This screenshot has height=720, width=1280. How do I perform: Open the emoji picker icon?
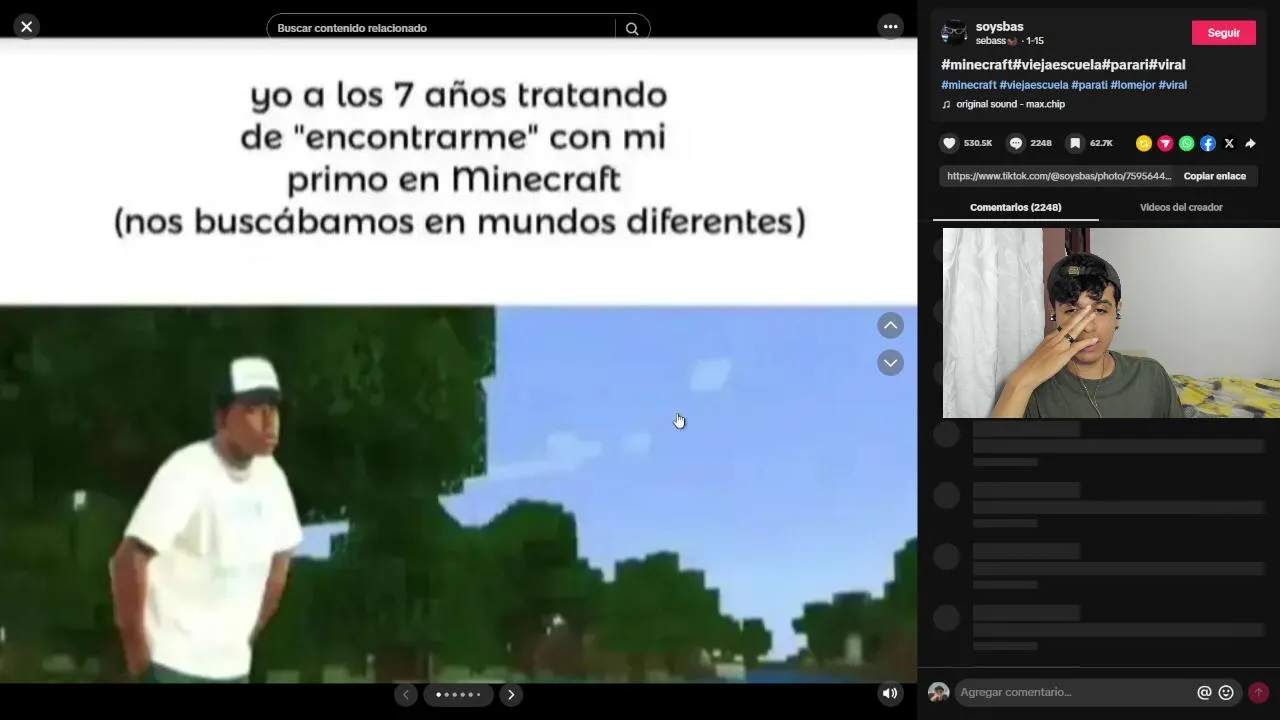pyautogui.click(x=1226, y=692)
